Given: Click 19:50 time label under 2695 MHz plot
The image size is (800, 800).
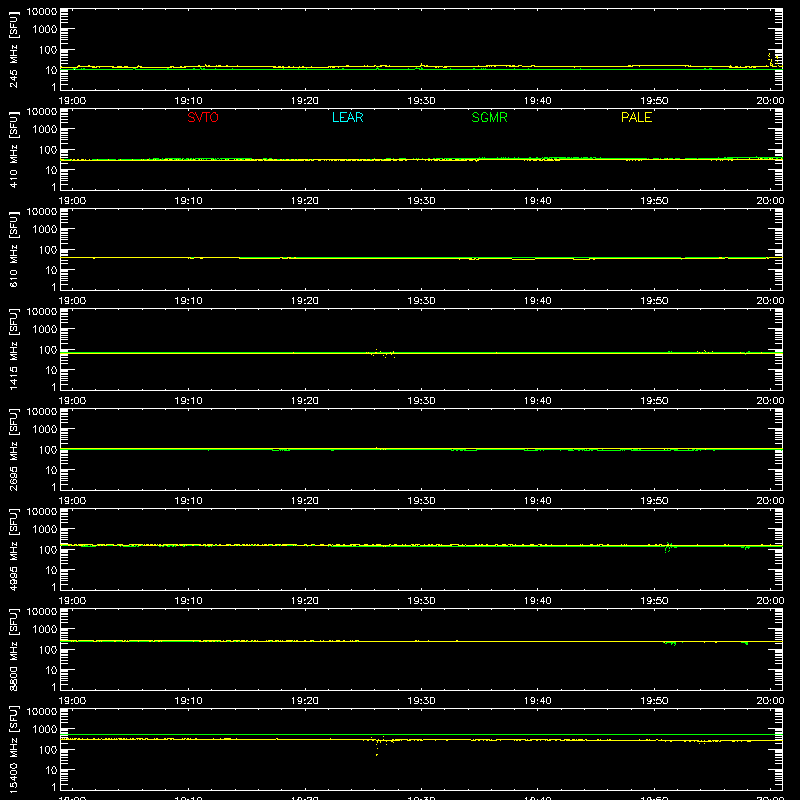Looking at the screenshot, I should coord(654,501).
